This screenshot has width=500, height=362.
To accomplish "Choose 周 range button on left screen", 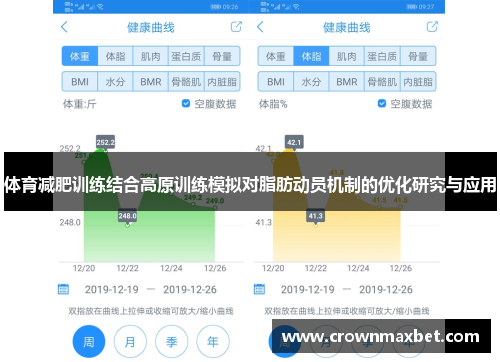I will [89, 341].
